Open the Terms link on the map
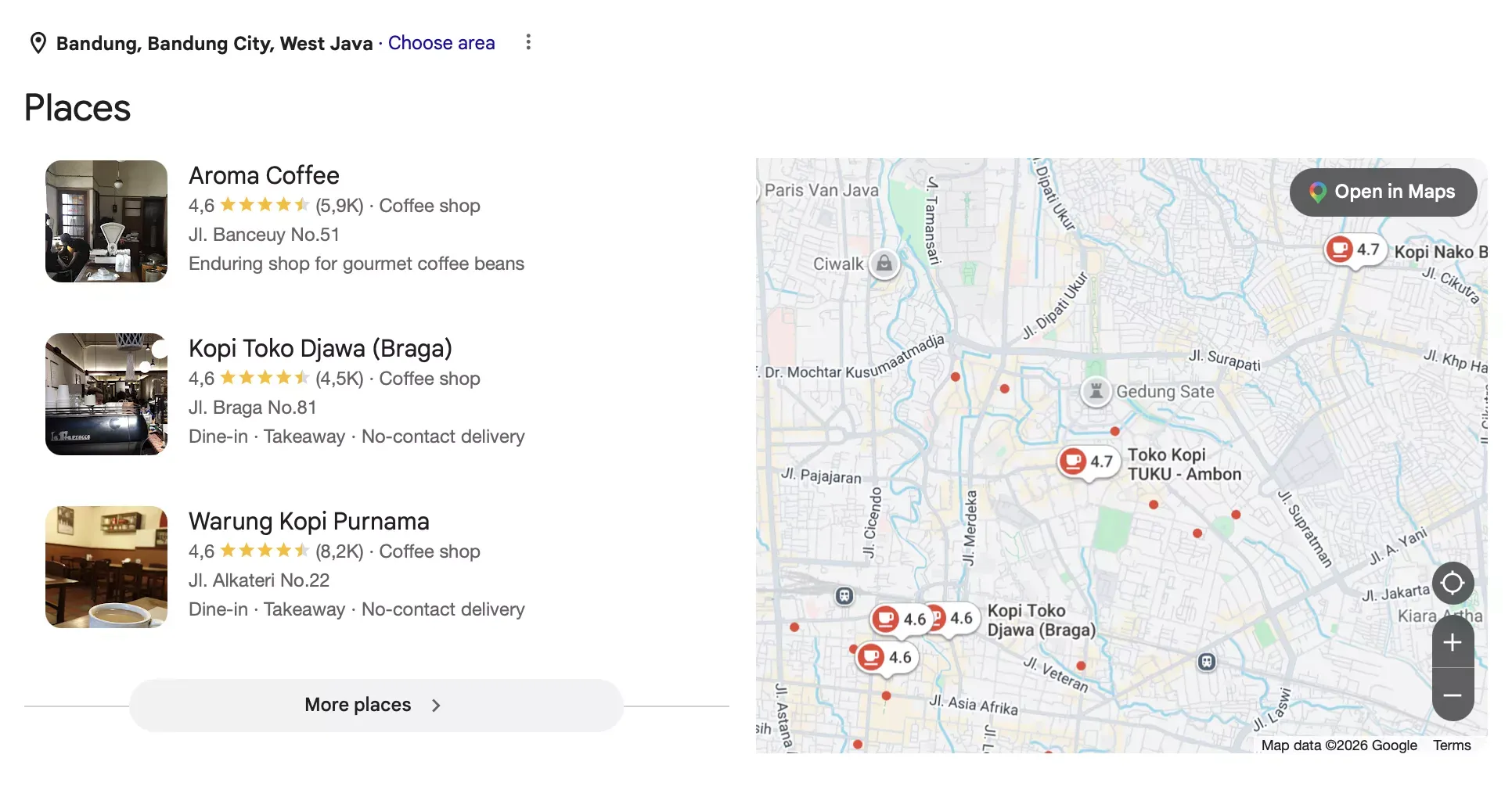 coord(1452,745)
